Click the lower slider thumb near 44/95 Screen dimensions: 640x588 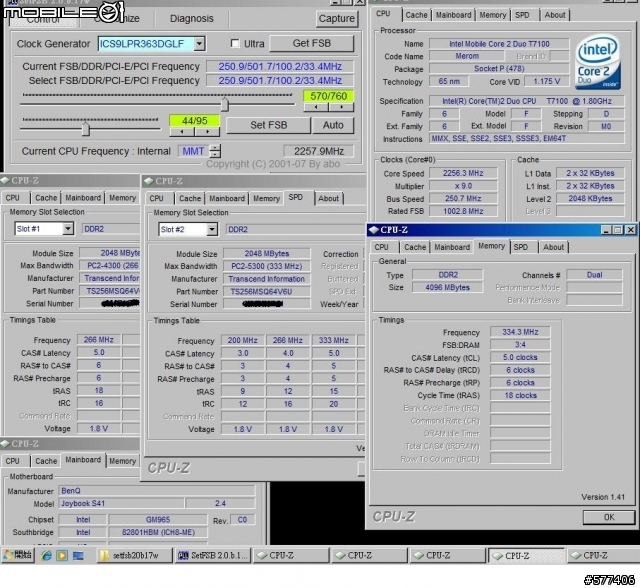click(x=85, y=129)
